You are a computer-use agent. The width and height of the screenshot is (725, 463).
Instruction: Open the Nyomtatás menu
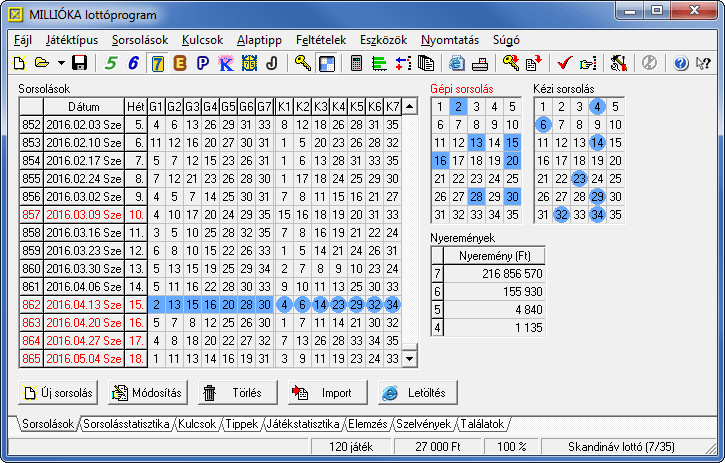pyautogui.click(x=450, y=40)
